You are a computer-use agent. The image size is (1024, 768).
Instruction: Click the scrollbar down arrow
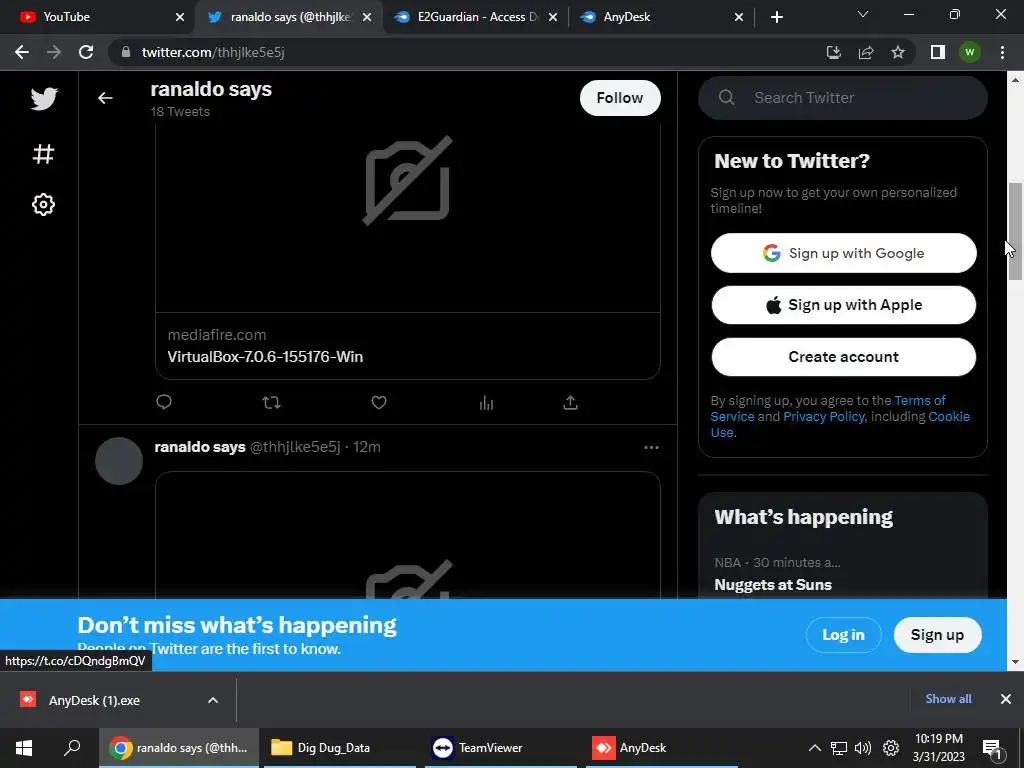click(x=1015, y=662)
